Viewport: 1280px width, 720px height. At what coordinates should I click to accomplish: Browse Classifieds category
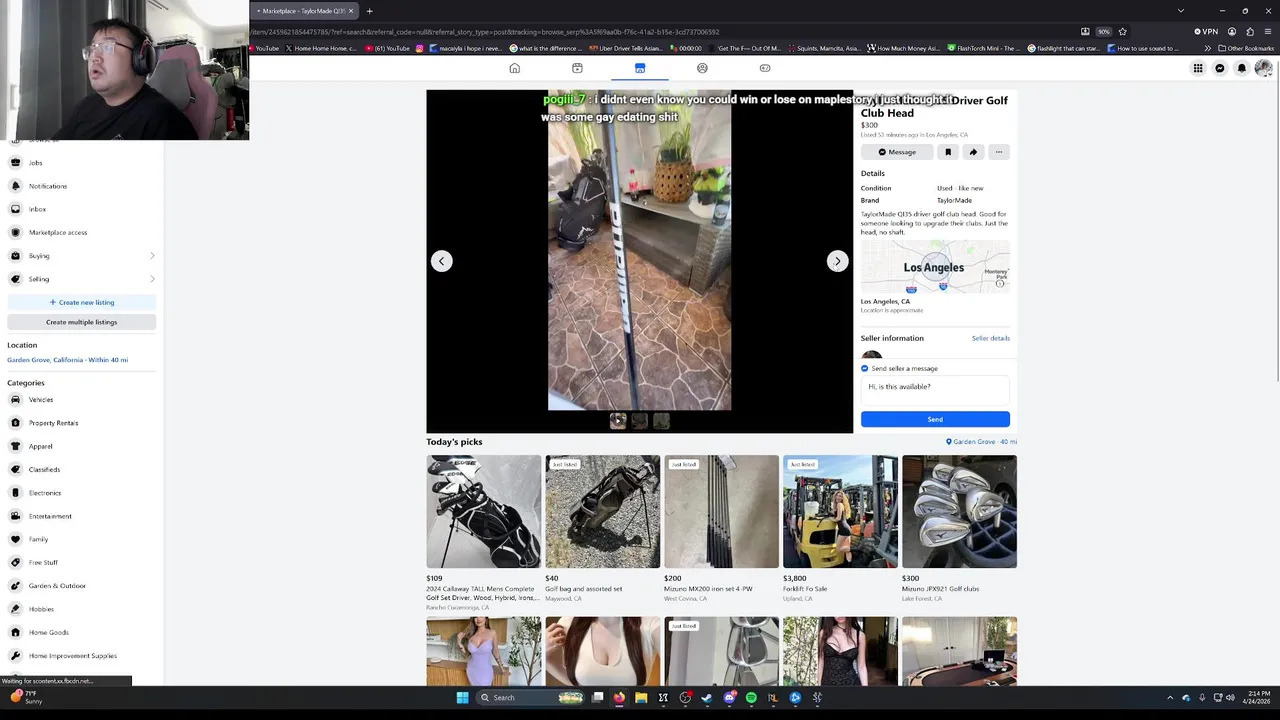pos(81,469)
